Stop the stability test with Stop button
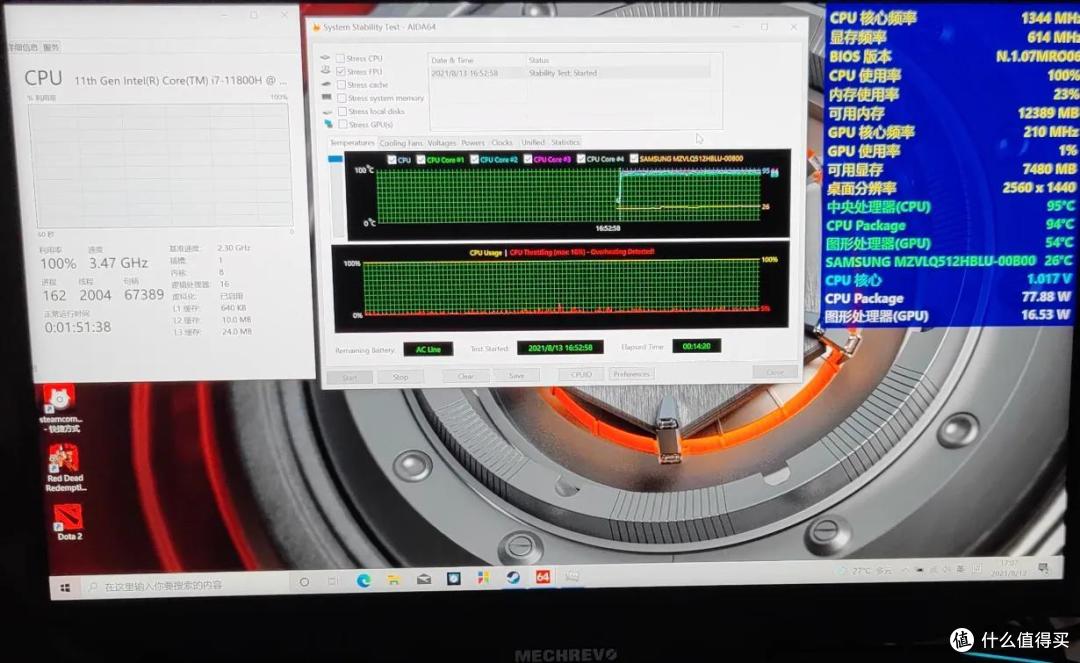This screenshot has height=663, width=1080. coord(401,377)
